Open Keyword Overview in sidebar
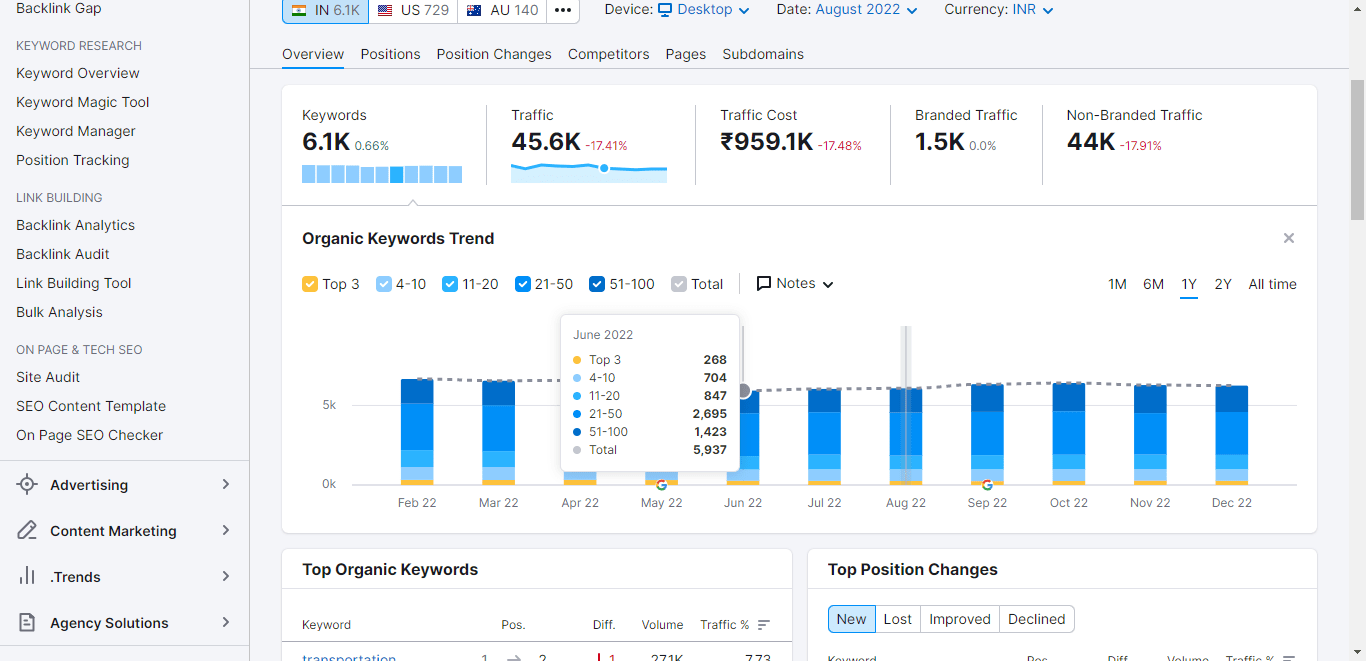The height and width of the screenshot is (661, 1366). (78, 73)
